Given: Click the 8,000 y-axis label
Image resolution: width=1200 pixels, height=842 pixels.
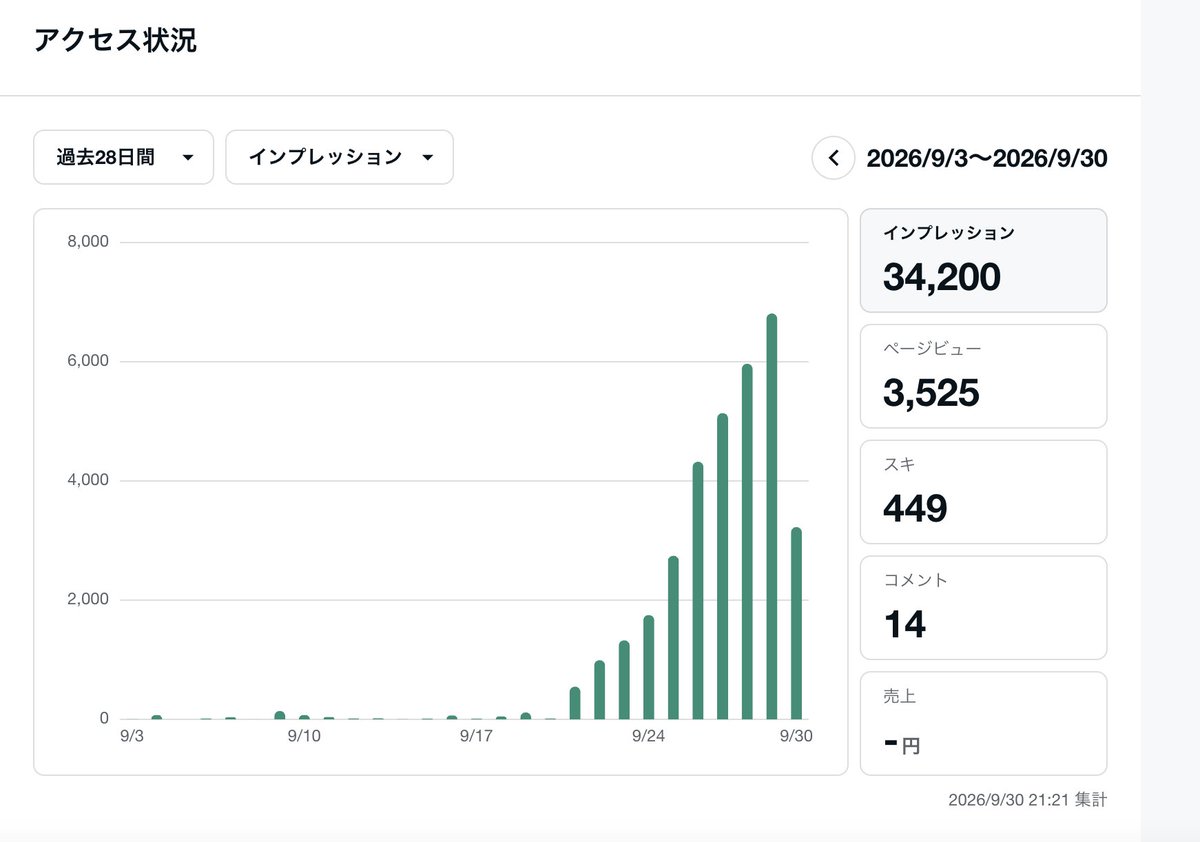Looking at the screenshot, I should 89,242.
